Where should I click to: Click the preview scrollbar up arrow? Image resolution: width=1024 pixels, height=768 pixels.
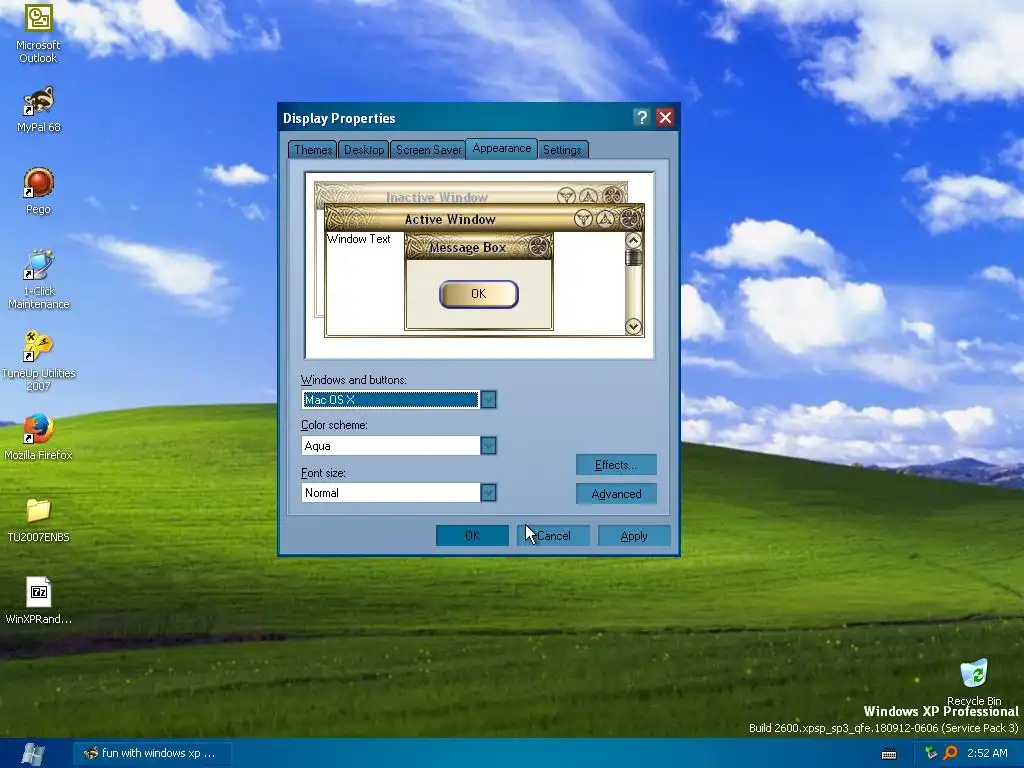click(633, 240)
